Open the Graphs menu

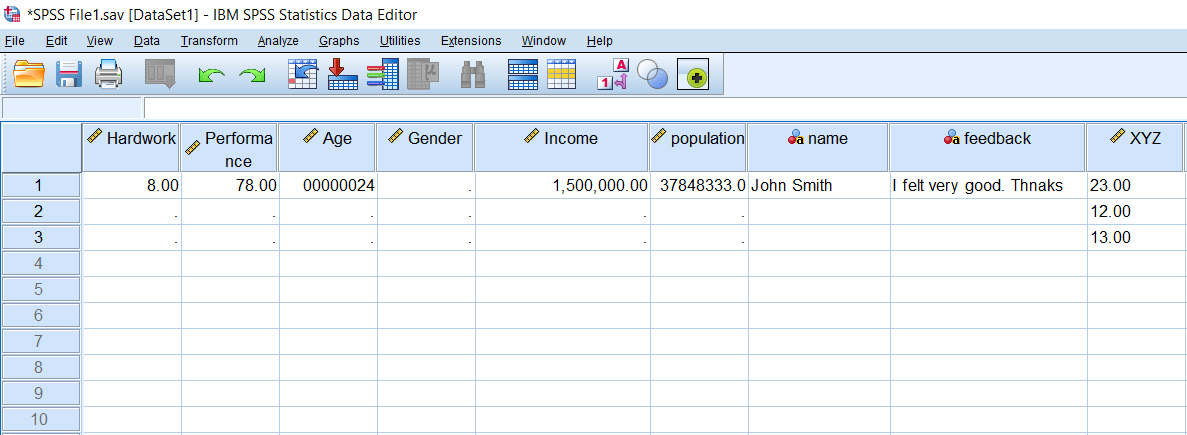pos(339,41)
